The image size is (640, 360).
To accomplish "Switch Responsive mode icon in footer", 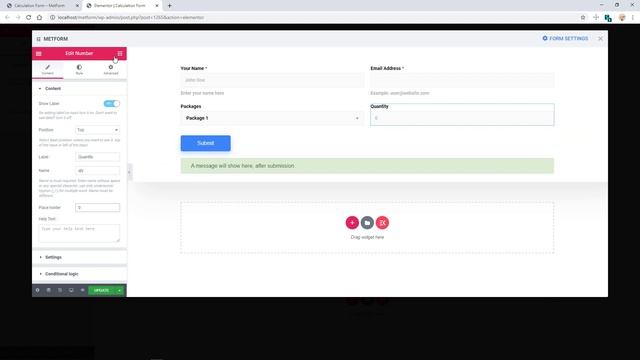I will pos(71,290).
